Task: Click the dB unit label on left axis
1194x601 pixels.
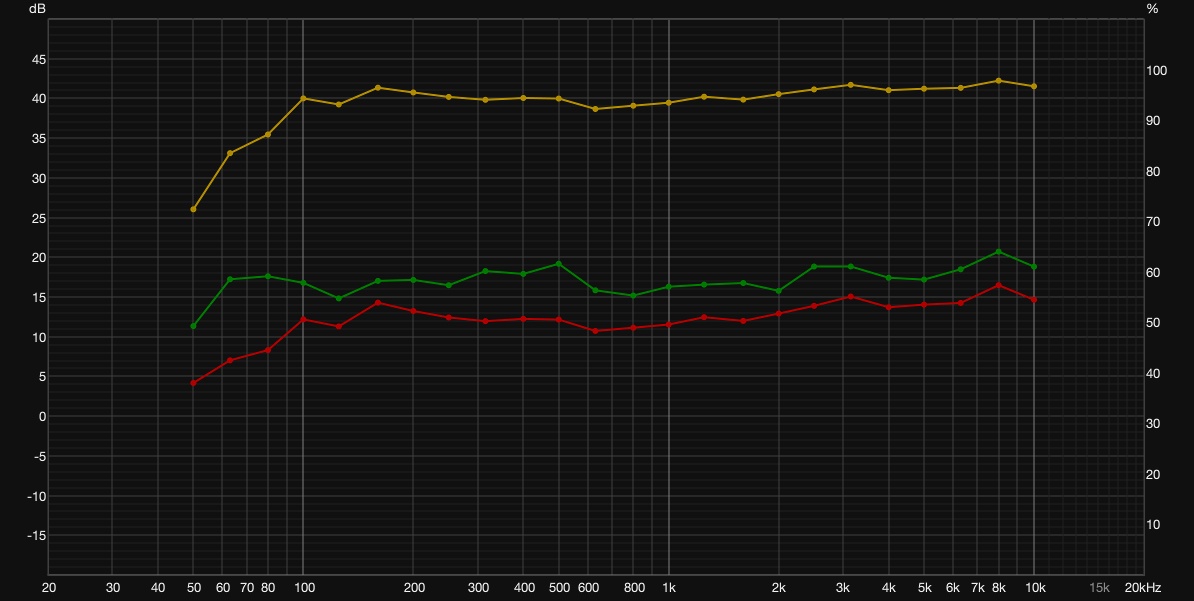Action: [x=37, y=9]
